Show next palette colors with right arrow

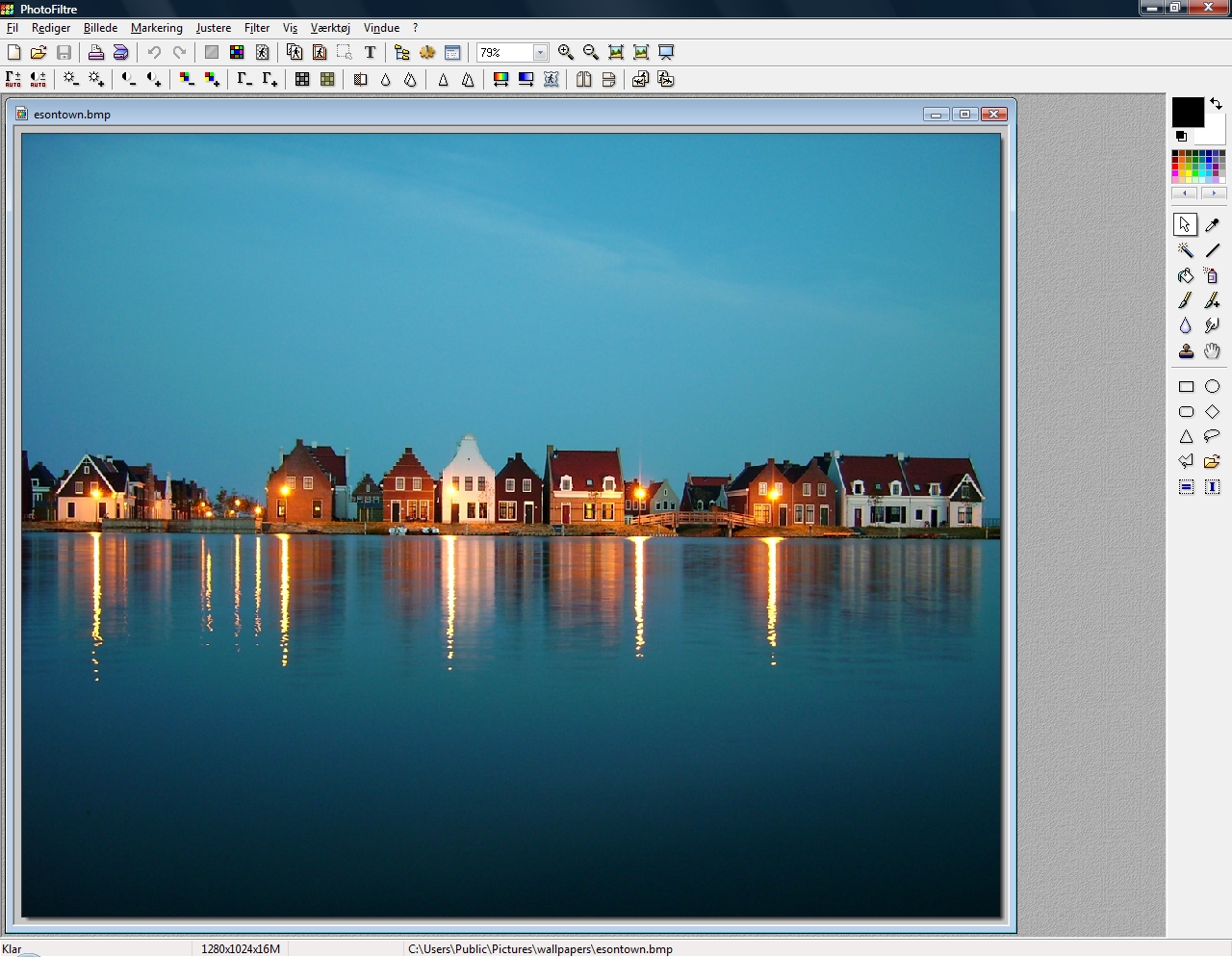pos(1214,194)
